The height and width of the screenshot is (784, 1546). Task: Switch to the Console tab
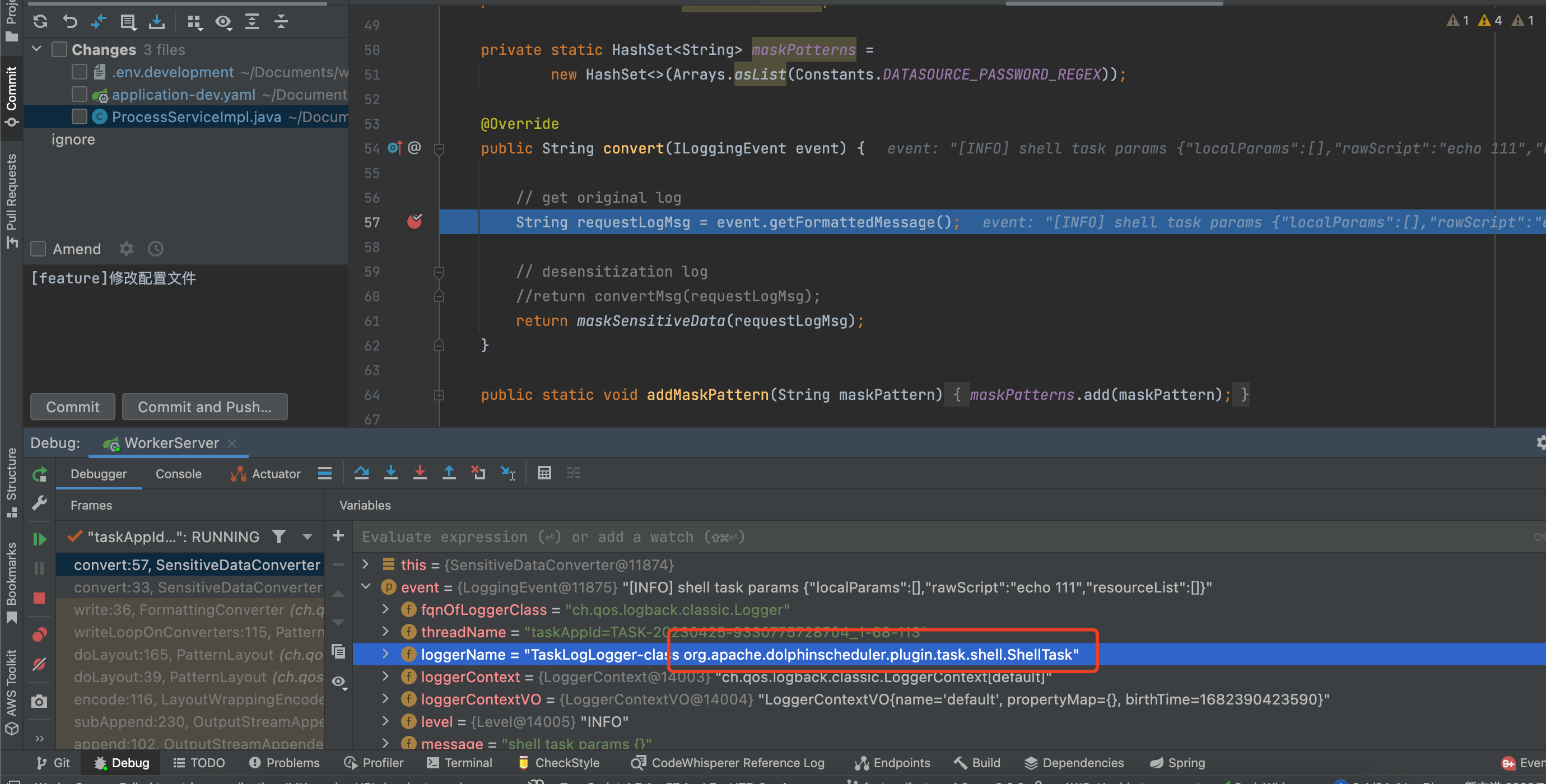[178, 474]
